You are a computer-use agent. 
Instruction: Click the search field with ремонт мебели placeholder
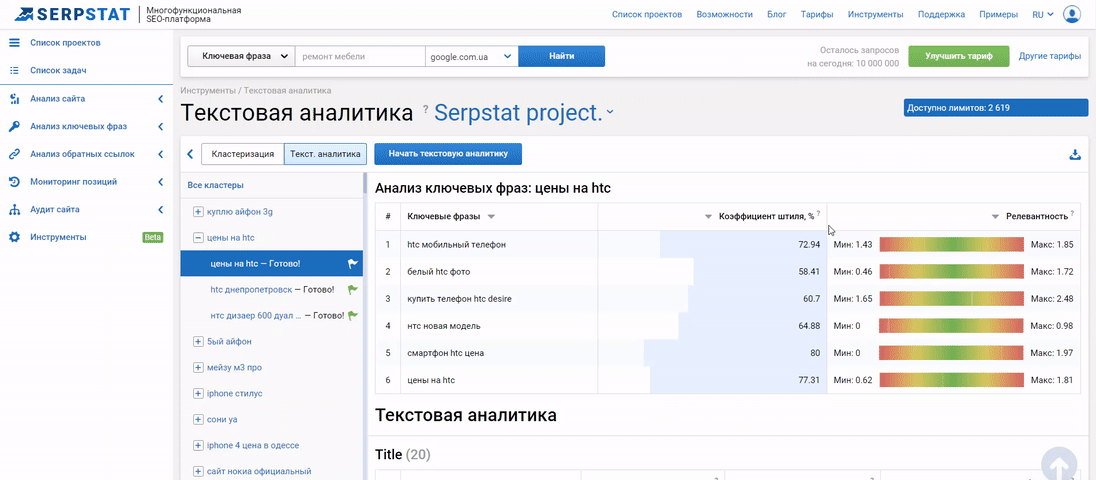coord(360,56)
